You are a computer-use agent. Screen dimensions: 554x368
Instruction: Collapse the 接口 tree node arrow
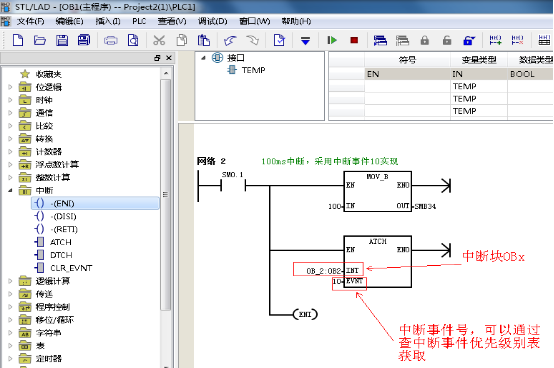pos(203,58)
